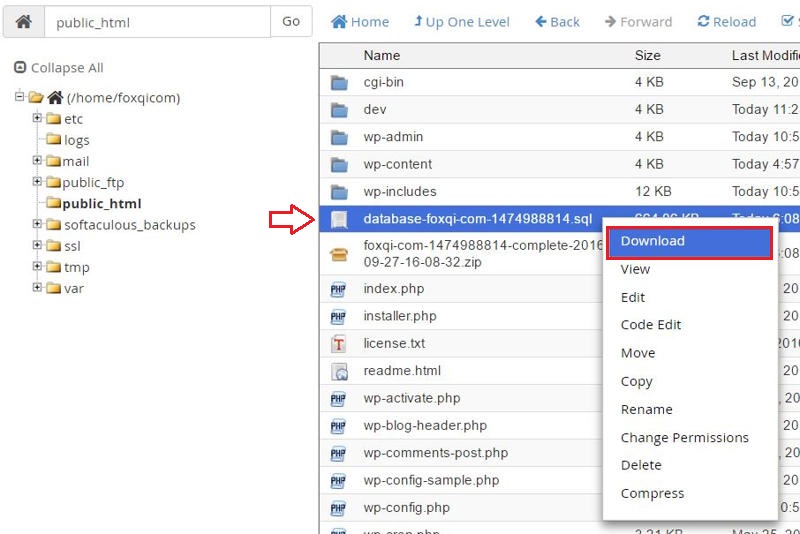Expand the etc folder node
The width and height of the screenshot is (800, 534).
click(37, 118)
